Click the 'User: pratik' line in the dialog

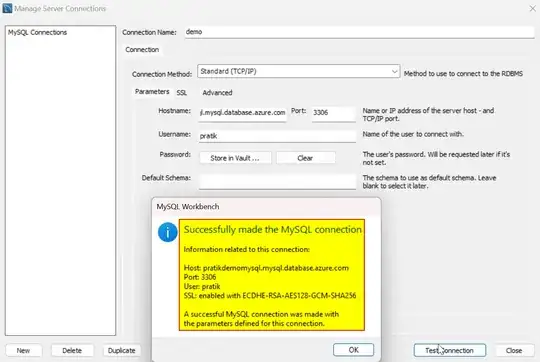tap(202, 287)
